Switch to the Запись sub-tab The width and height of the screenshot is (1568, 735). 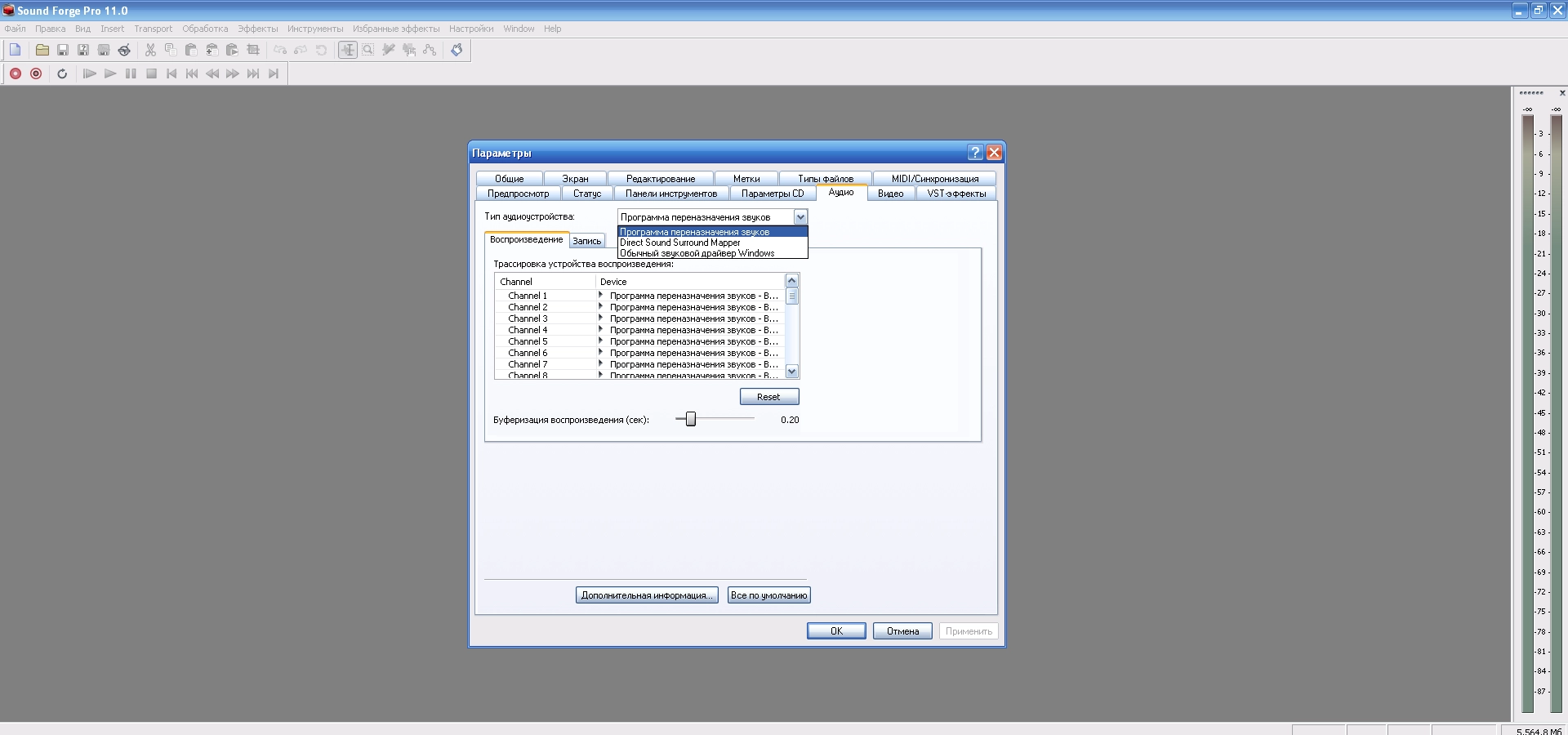pos(586,241)
